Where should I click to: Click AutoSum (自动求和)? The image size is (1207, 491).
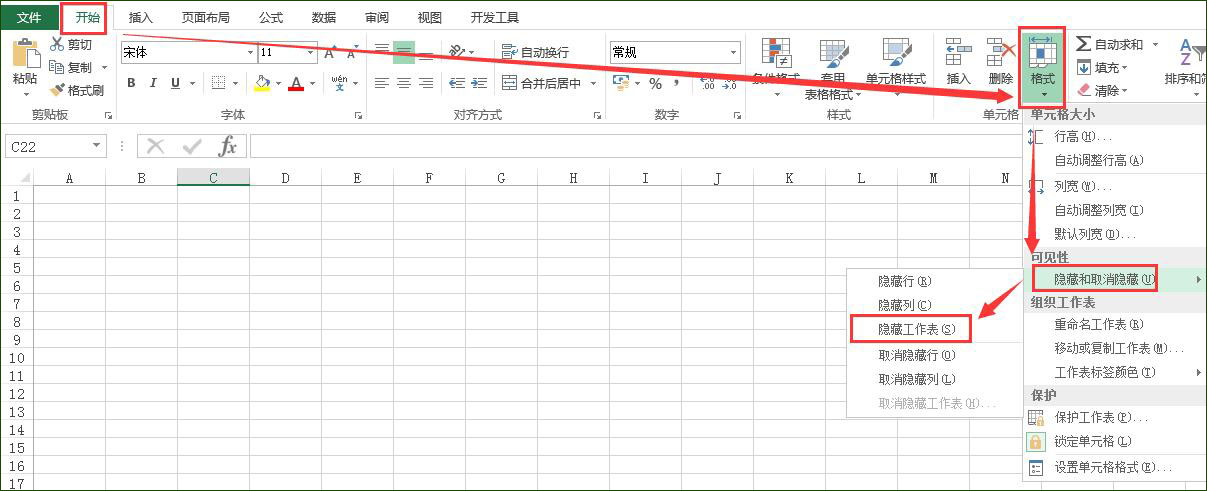[x=1109, y=45]
